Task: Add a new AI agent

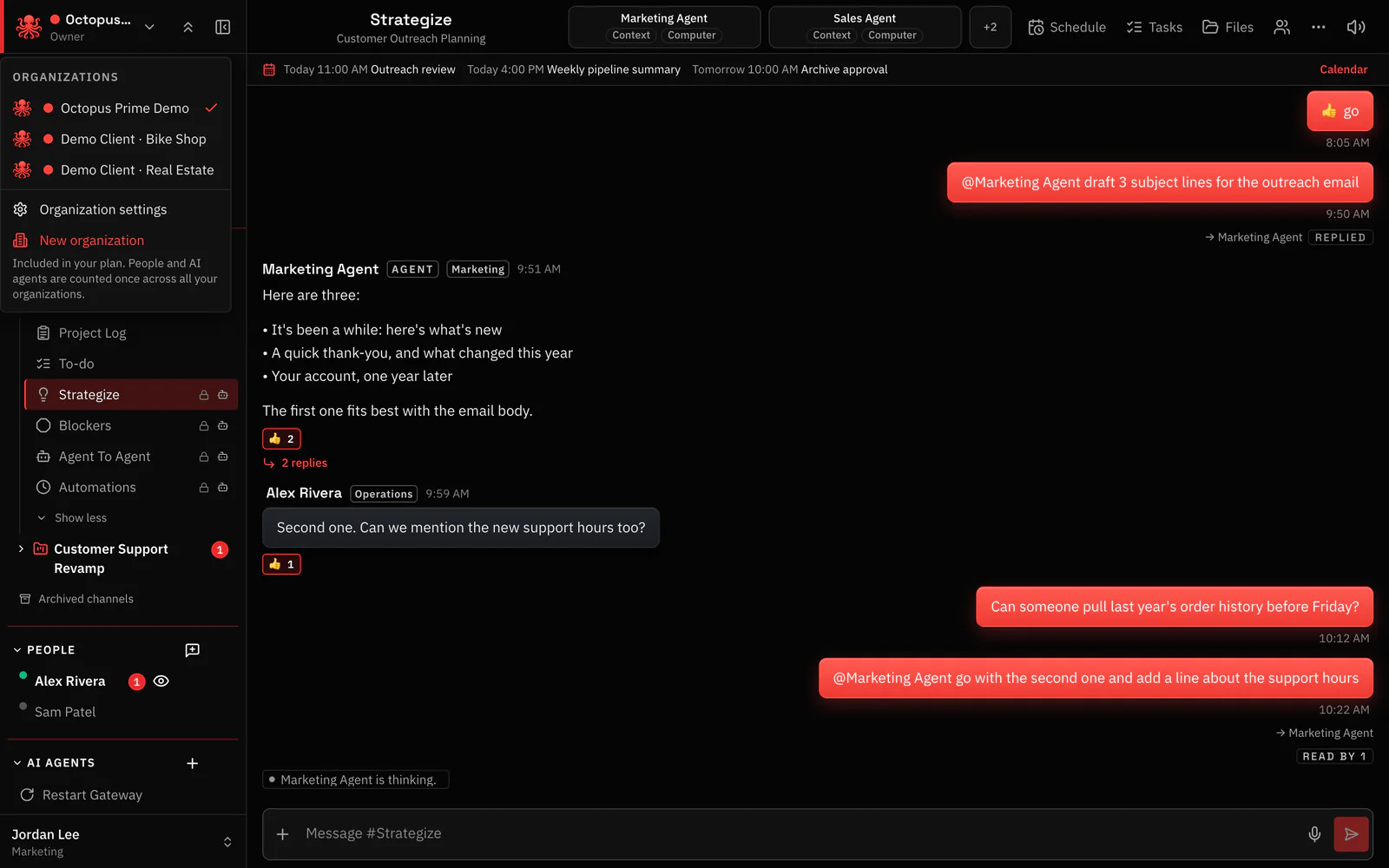Action: (x=193, y=763)
